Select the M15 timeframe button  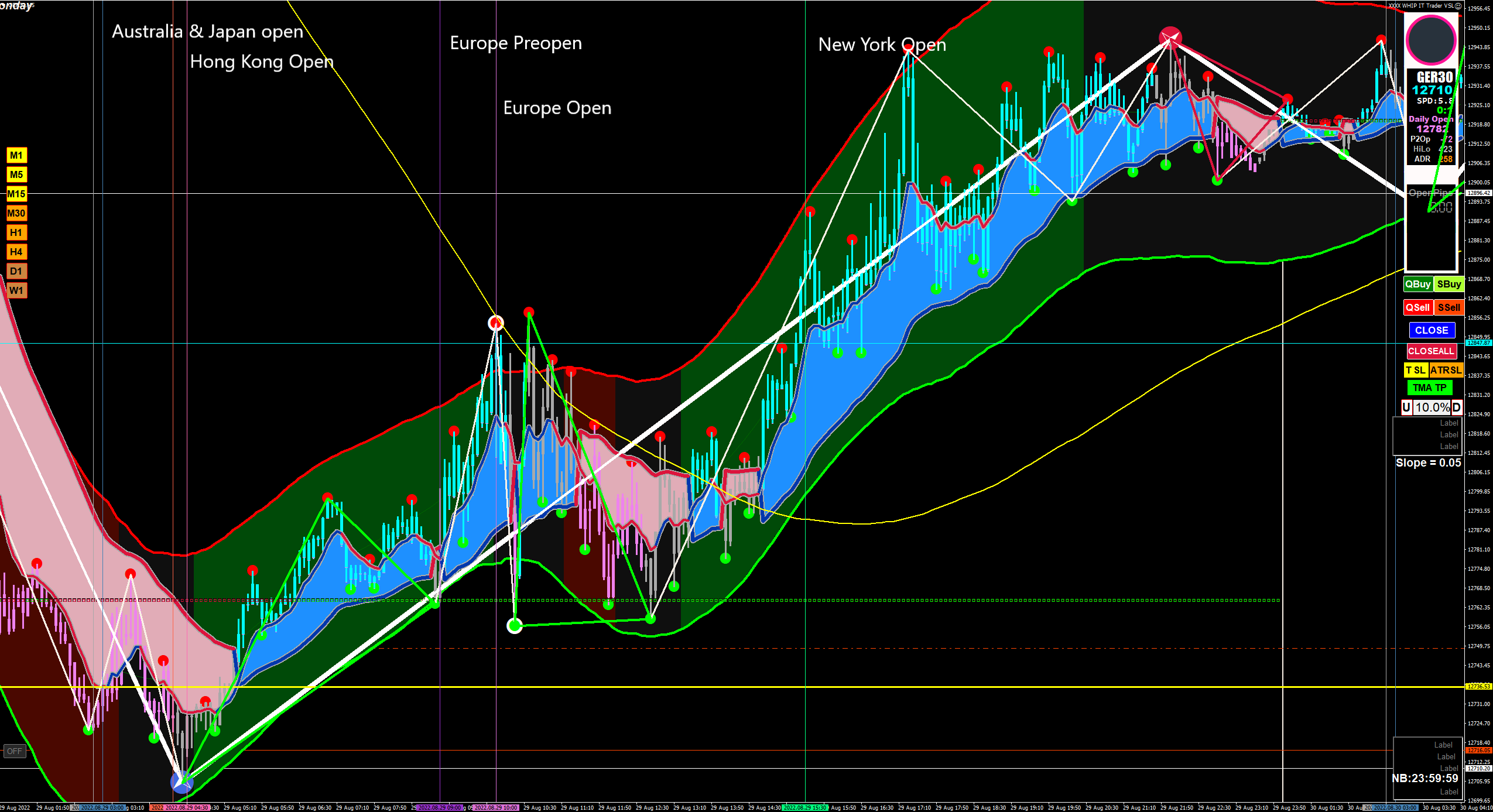pyautogui.click(x=16, y=194)
